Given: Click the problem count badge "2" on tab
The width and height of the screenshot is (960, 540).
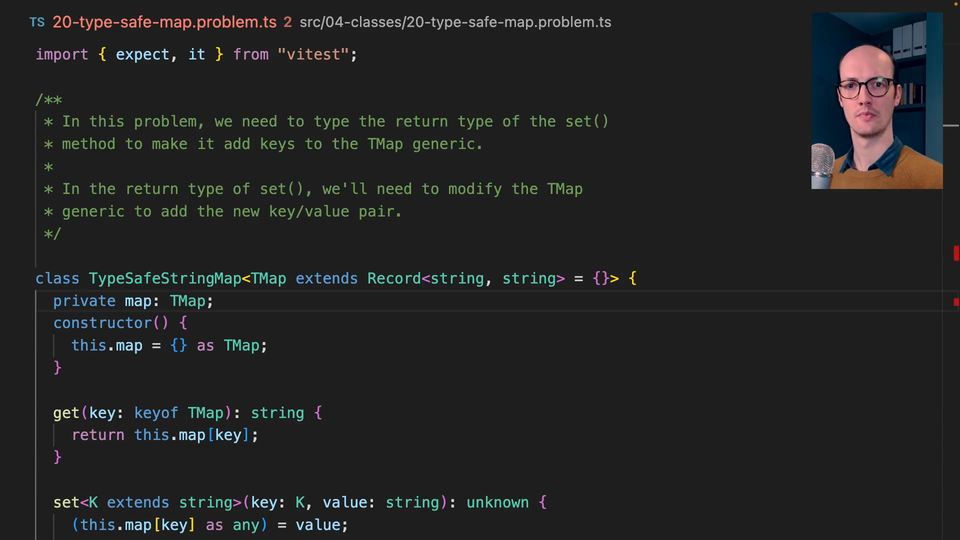Looking at the screenshot, I should point(288,21).
